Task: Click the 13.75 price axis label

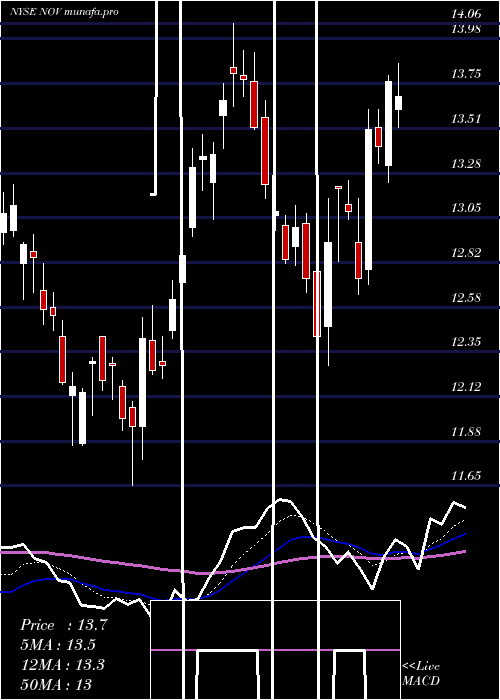Action: pyautogui.click(x=466, y=74)
